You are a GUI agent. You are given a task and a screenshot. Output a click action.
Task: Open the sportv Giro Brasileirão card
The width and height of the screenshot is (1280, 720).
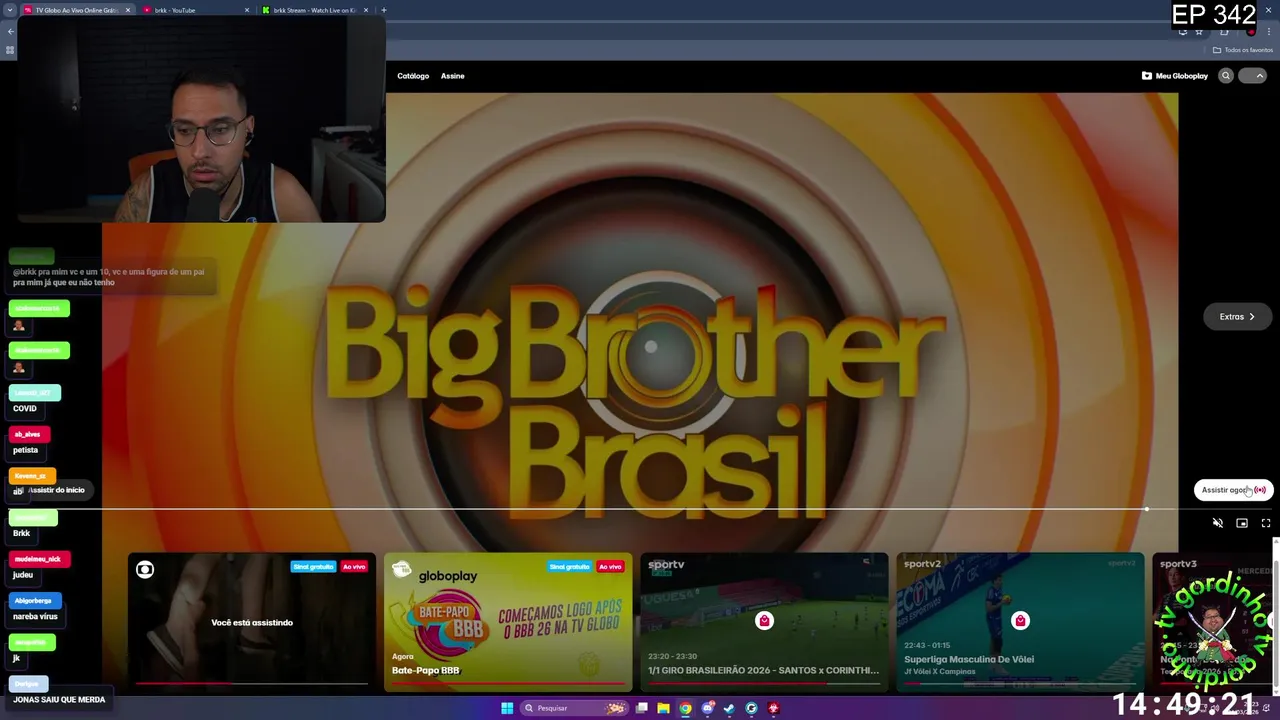(764, 622)
